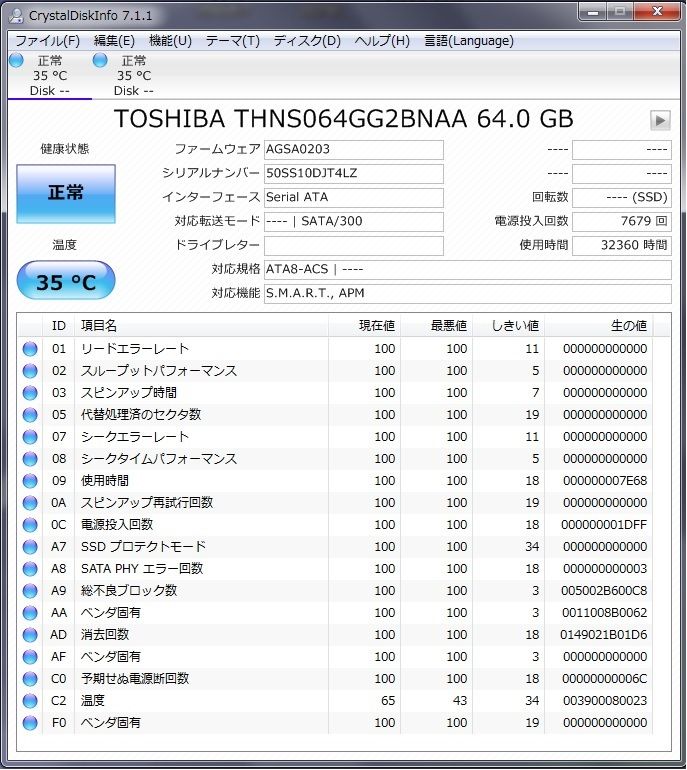Click status icon of row A8 SATA PHY エラー回数

pyautogui.click(x=30, y=569)
